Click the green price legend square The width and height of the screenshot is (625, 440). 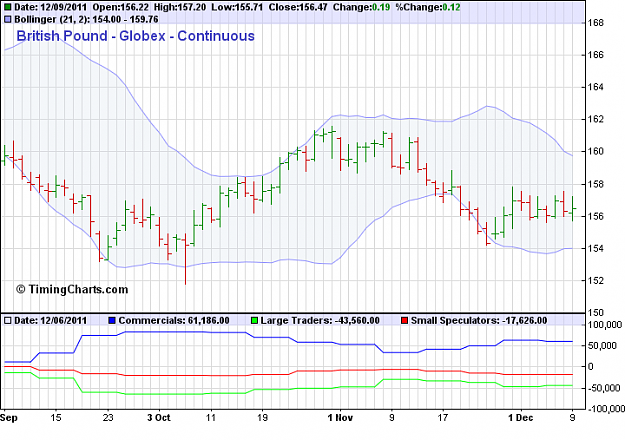pos(7,7)
